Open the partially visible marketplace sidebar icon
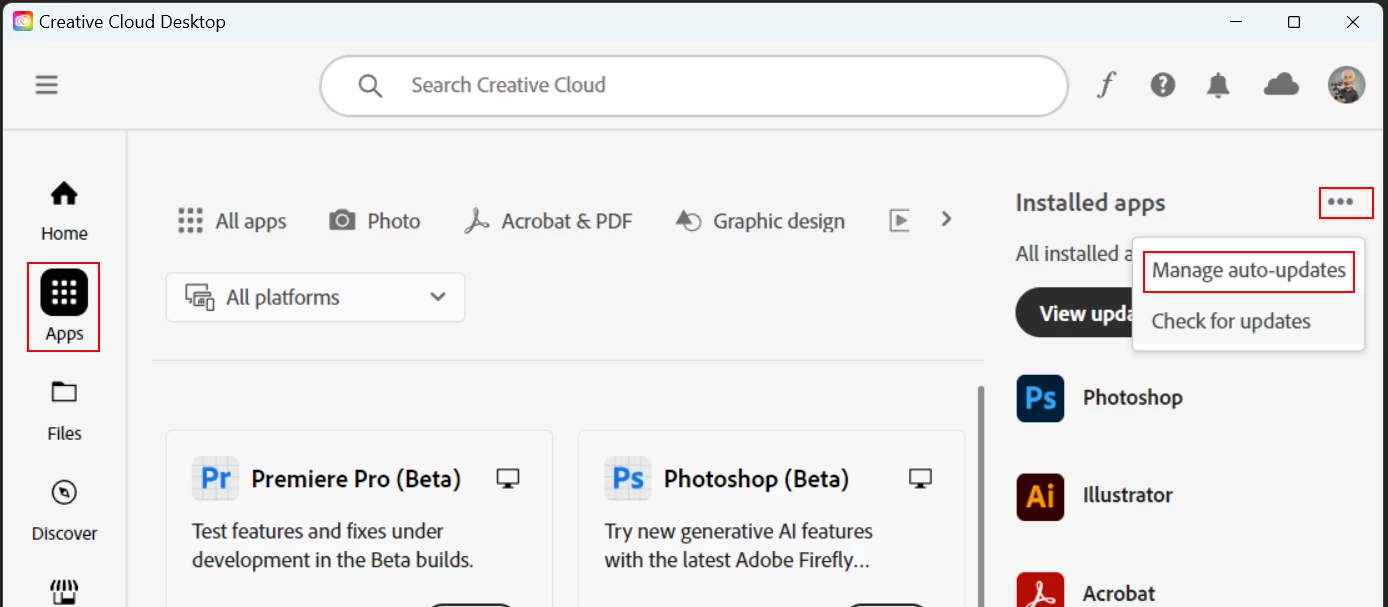Viewport: 1388px width, 607px height. click(x=64, y=593)
